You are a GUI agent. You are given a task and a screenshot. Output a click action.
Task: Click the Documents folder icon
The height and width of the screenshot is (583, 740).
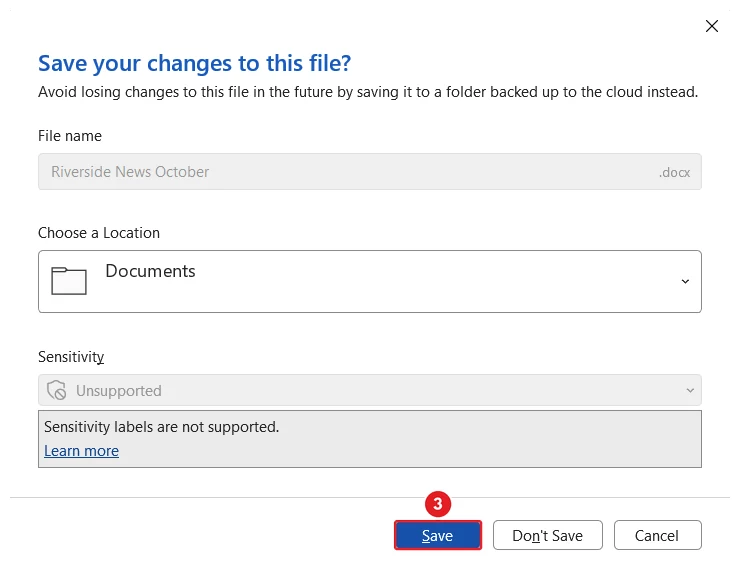(68, 281)
